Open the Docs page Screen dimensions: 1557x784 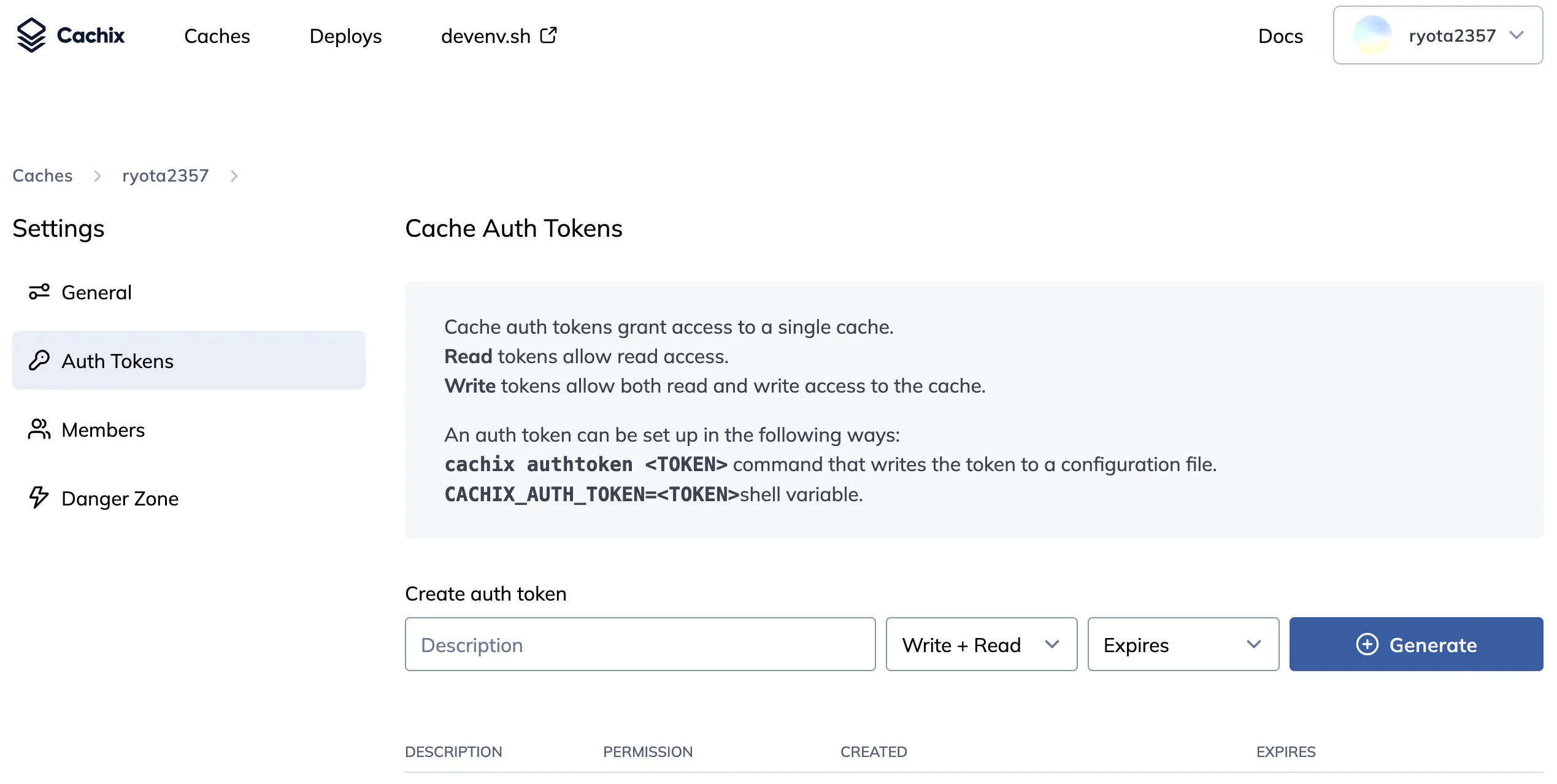pos(1280,36)
